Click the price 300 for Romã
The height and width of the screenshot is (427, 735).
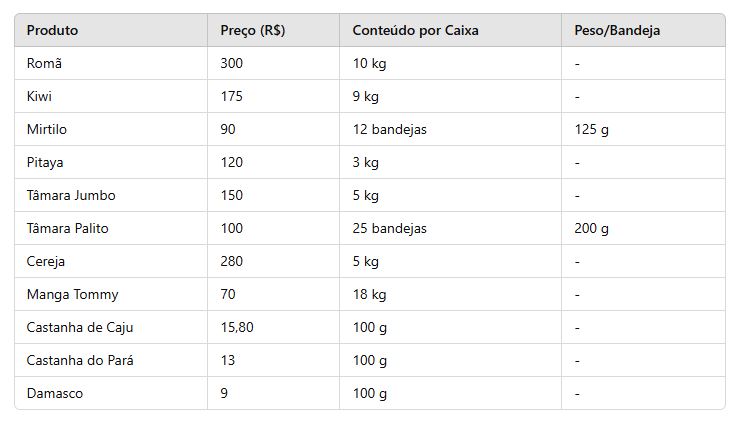[x=231, y=63]
